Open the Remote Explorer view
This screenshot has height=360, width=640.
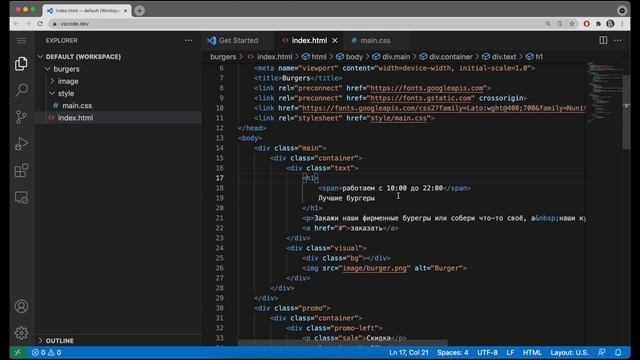point(21,198)
